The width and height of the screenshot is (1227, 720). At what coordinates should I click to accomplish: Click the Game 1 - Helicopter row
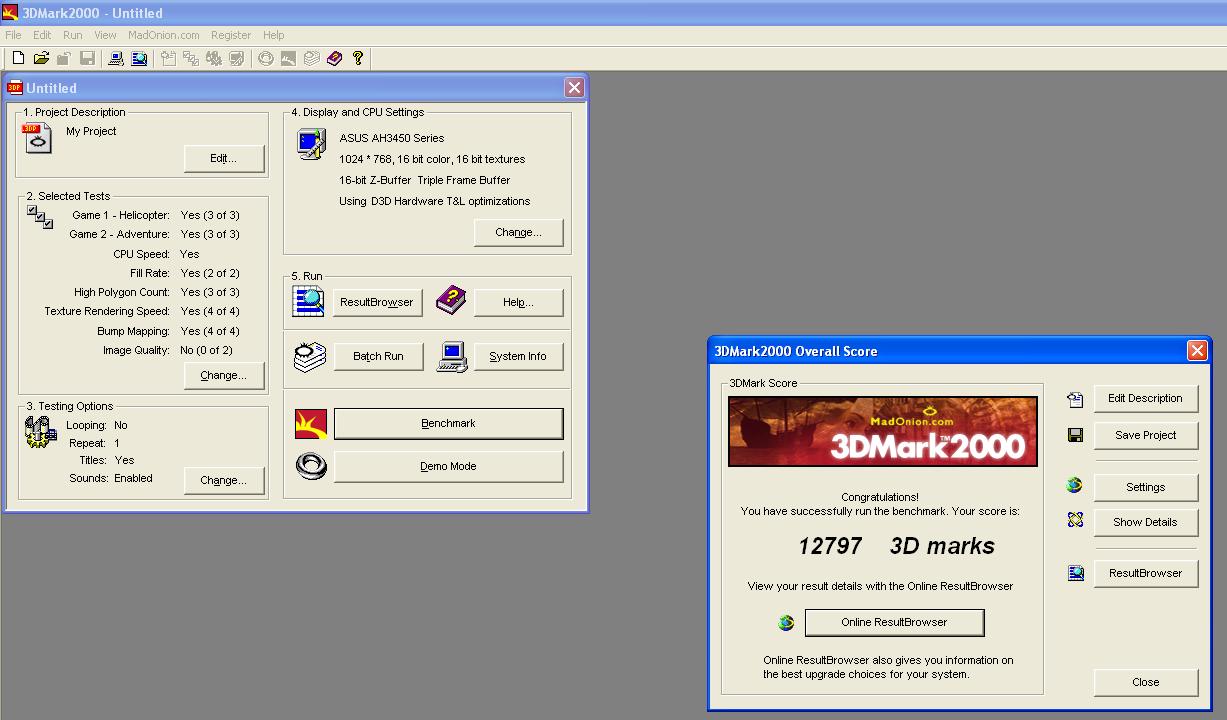coord(155,215)
